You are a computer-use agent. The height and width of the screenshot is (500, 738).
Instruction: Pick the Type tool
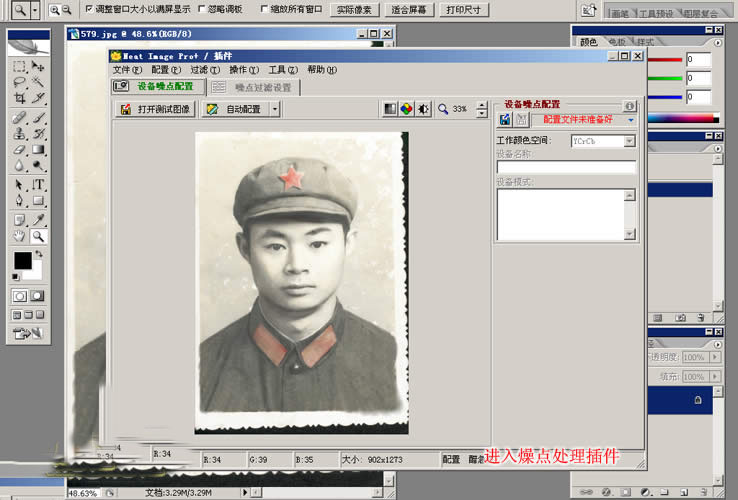(38, 185)
